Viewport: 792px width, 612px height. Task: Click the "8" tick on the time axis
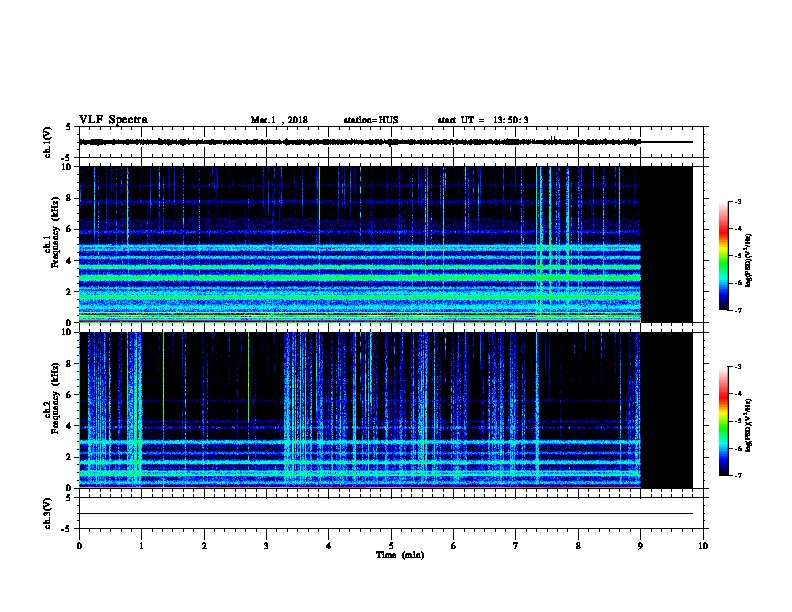point(578,546)
